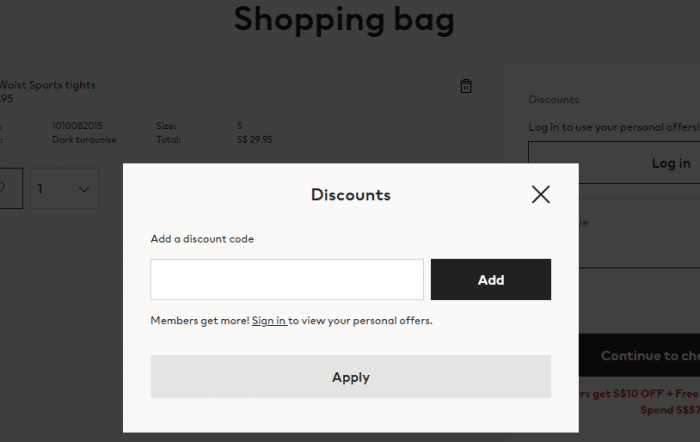
Task: Expand the quantity chevron arrow
Action: [84, 189]
